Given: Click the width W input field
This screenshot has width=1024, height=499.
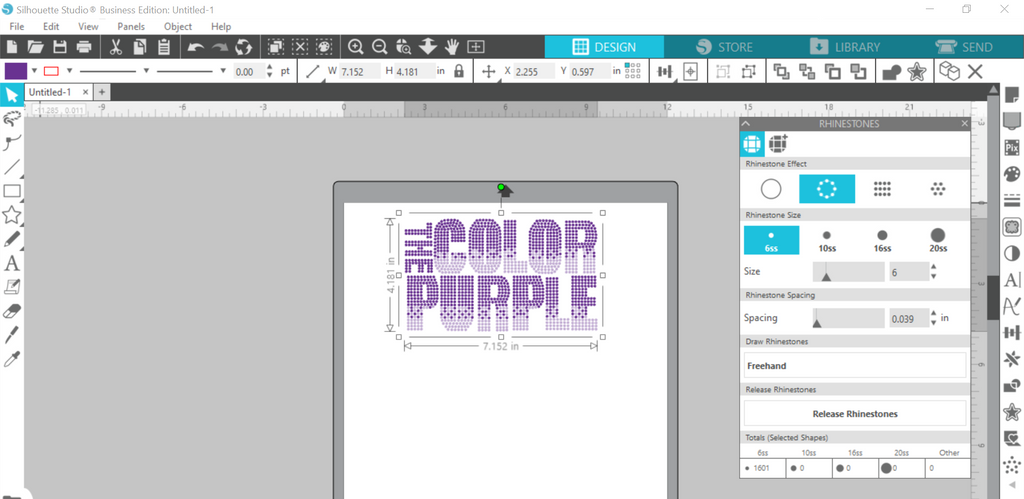Looking at the screenshot, I should pos(360,71).
